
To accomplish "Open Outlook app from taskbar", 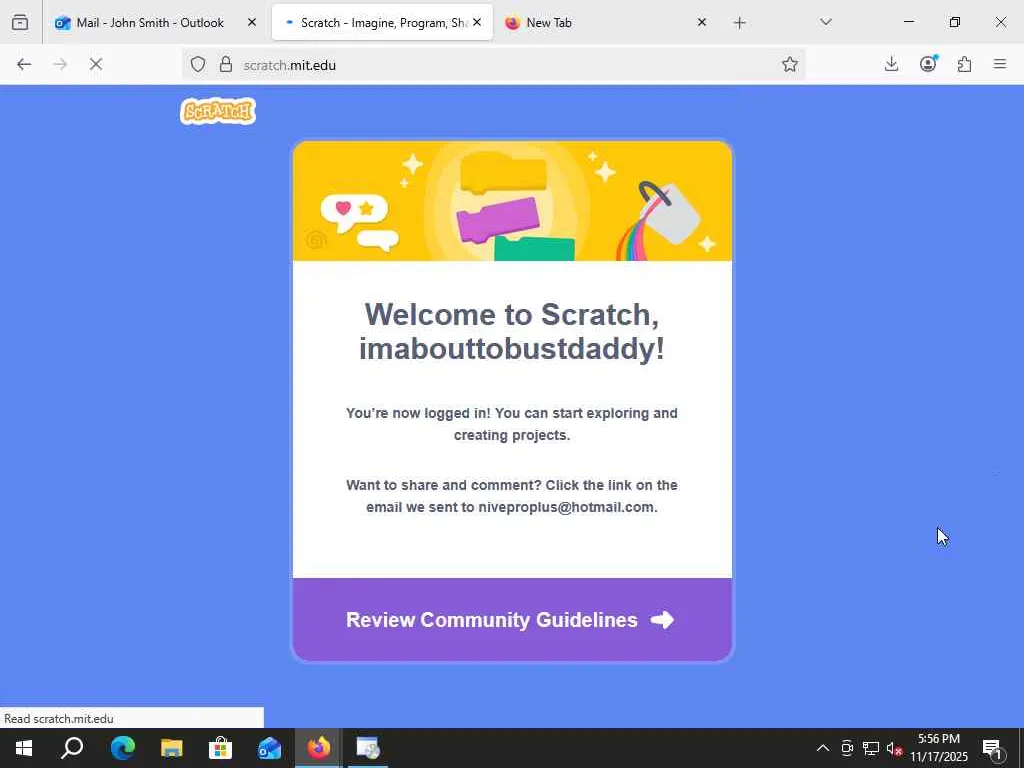I will click(x=269, y=748).
